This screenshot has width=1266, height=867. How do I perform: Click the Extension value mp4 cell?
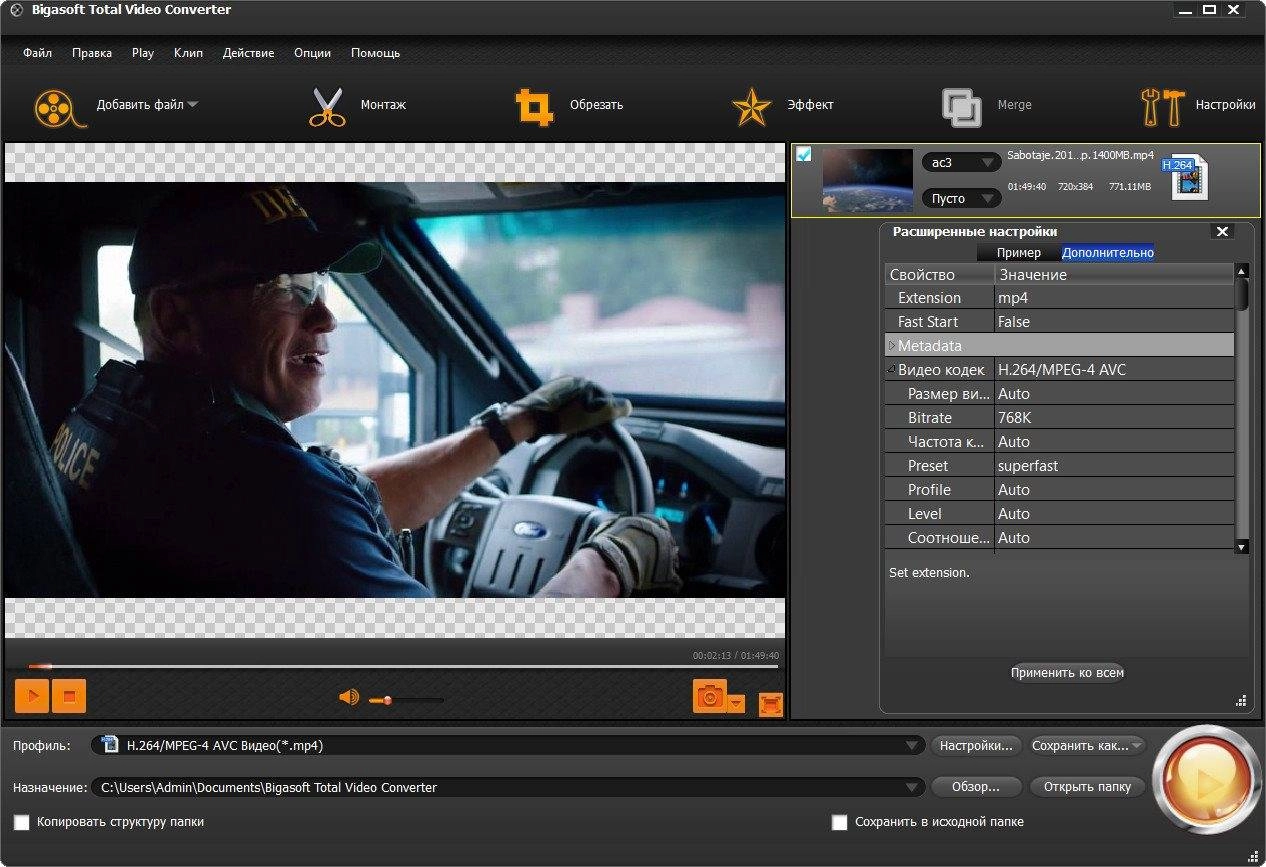coord(1114,298)
